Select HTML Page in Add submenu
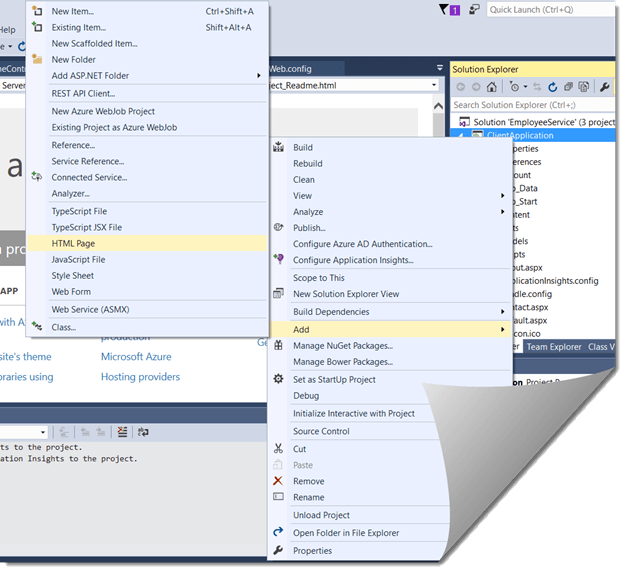Viewport: 624px width, 571px height. tap(147, 243)
